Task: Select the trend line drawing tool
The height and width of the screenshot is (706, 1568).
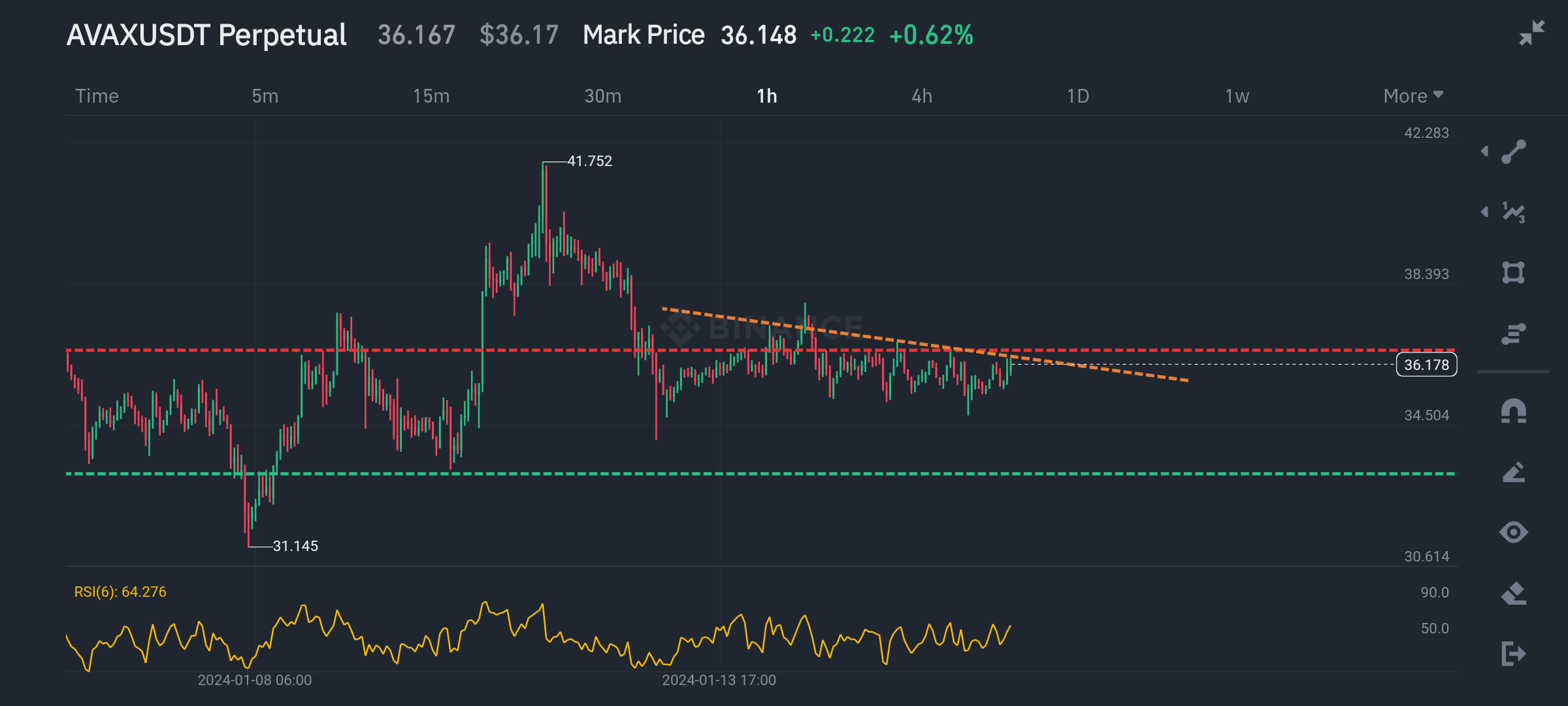Action: (1514, 153)
